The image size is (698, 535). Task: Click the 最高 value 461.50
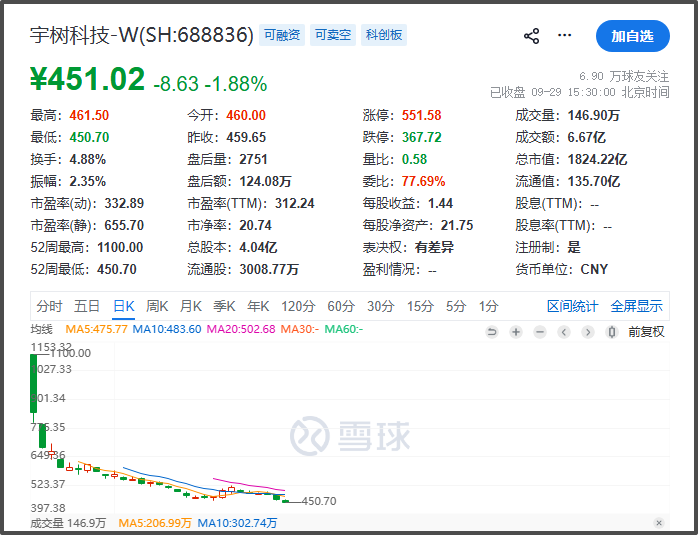click(x=89, y=116)
